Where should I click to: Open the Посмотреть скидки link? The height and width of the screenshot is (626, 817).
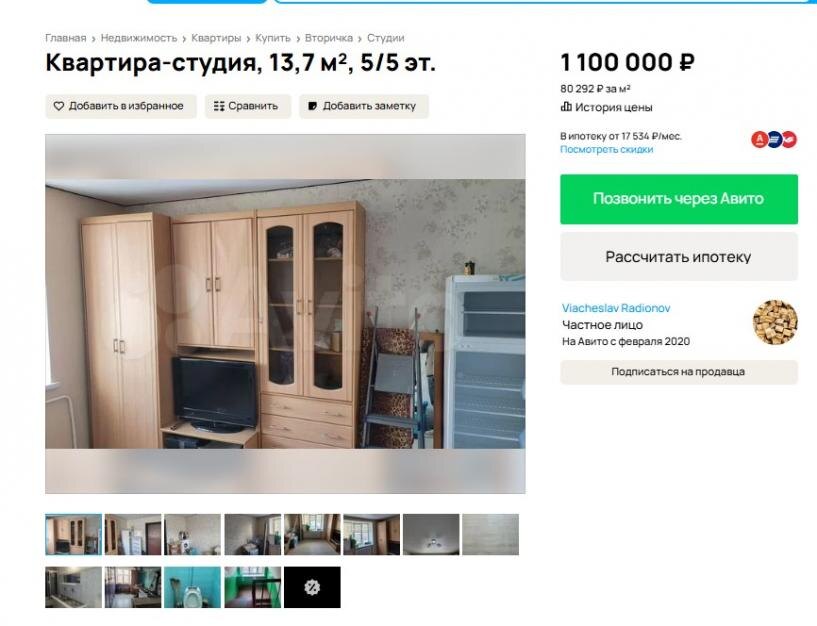click(x=606, y=150)
